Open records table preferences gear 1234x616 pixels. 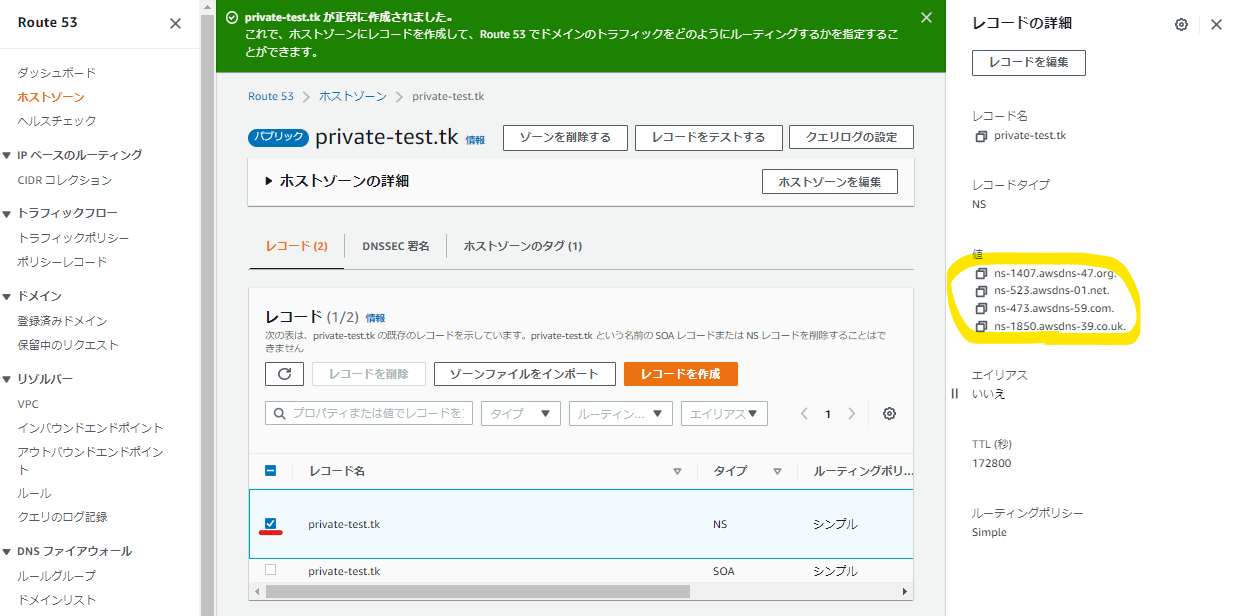(x=889, y=414)
